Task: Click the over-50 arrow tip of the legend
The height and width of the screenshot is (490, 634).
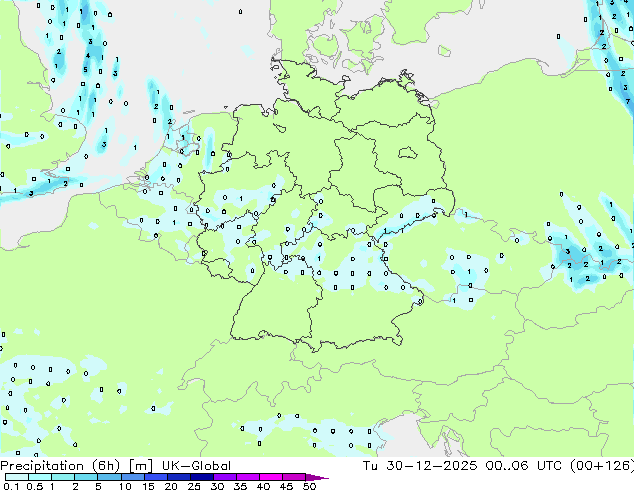Action: 317,477
